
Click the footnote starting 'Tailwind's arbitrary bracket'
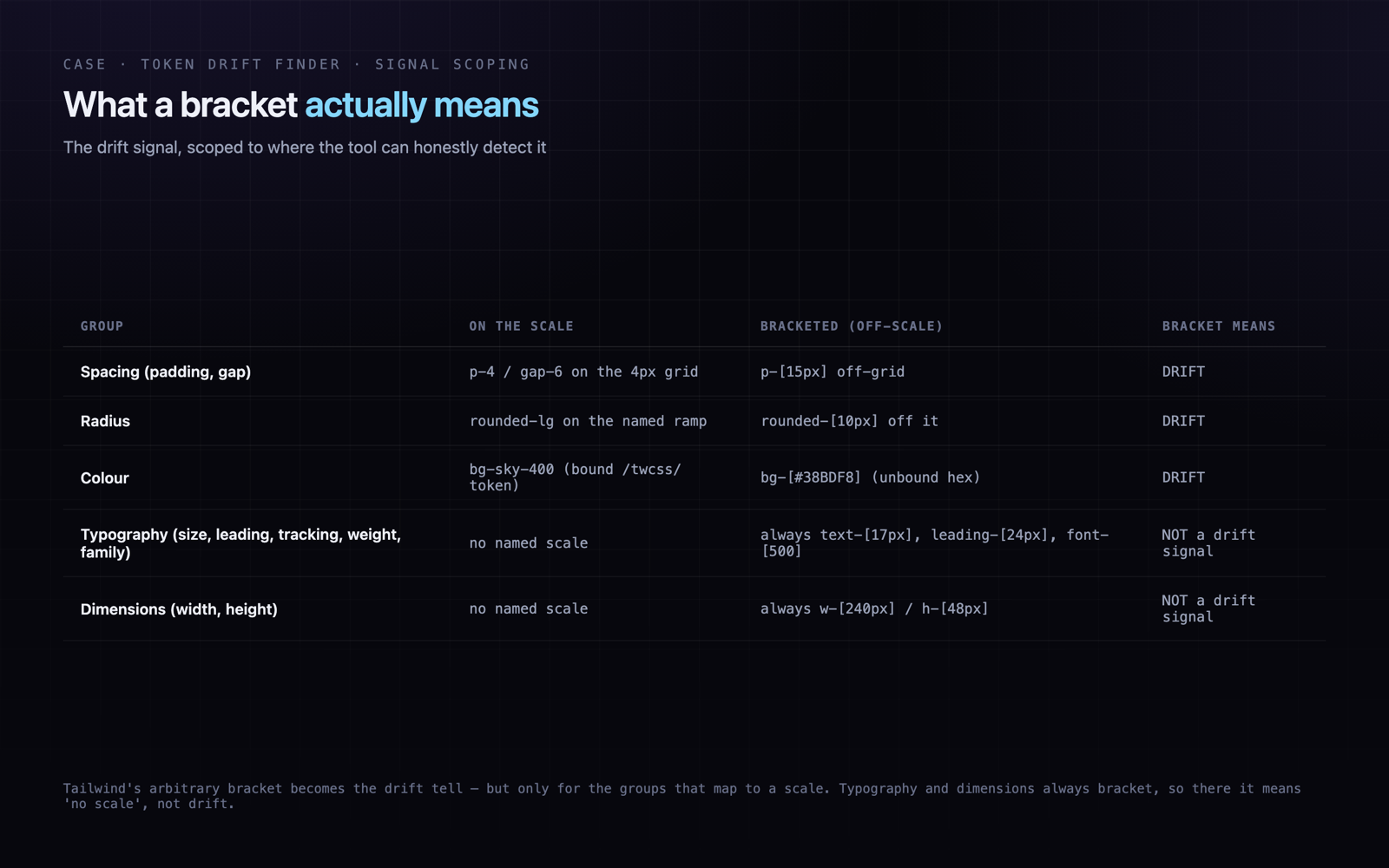click(x=681, y=796)
